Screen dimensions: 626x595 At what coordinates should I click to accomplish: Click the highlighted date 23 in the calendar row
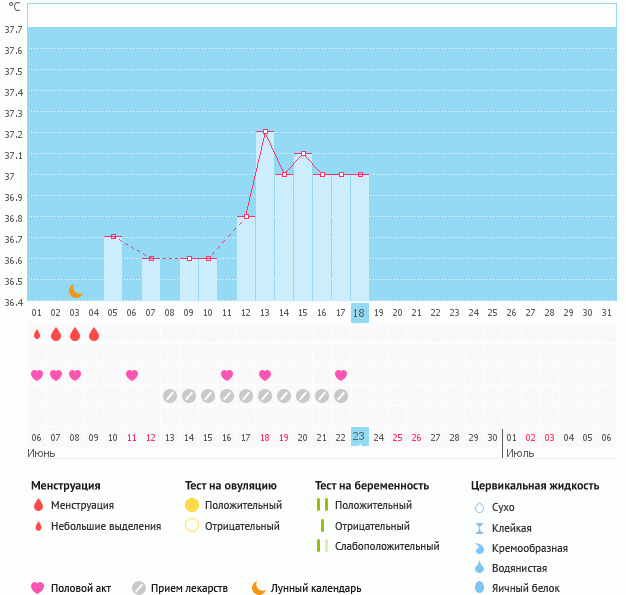360,436
